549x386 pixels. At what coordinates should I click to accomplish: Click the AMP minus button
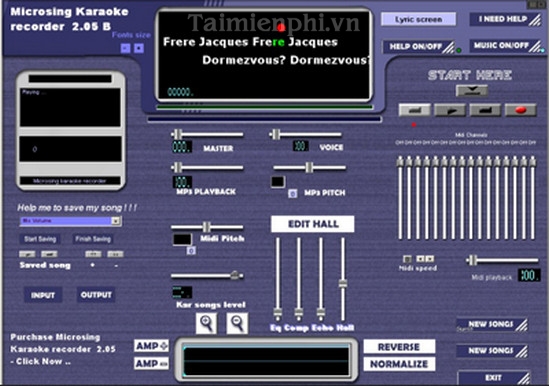[151, 363]
